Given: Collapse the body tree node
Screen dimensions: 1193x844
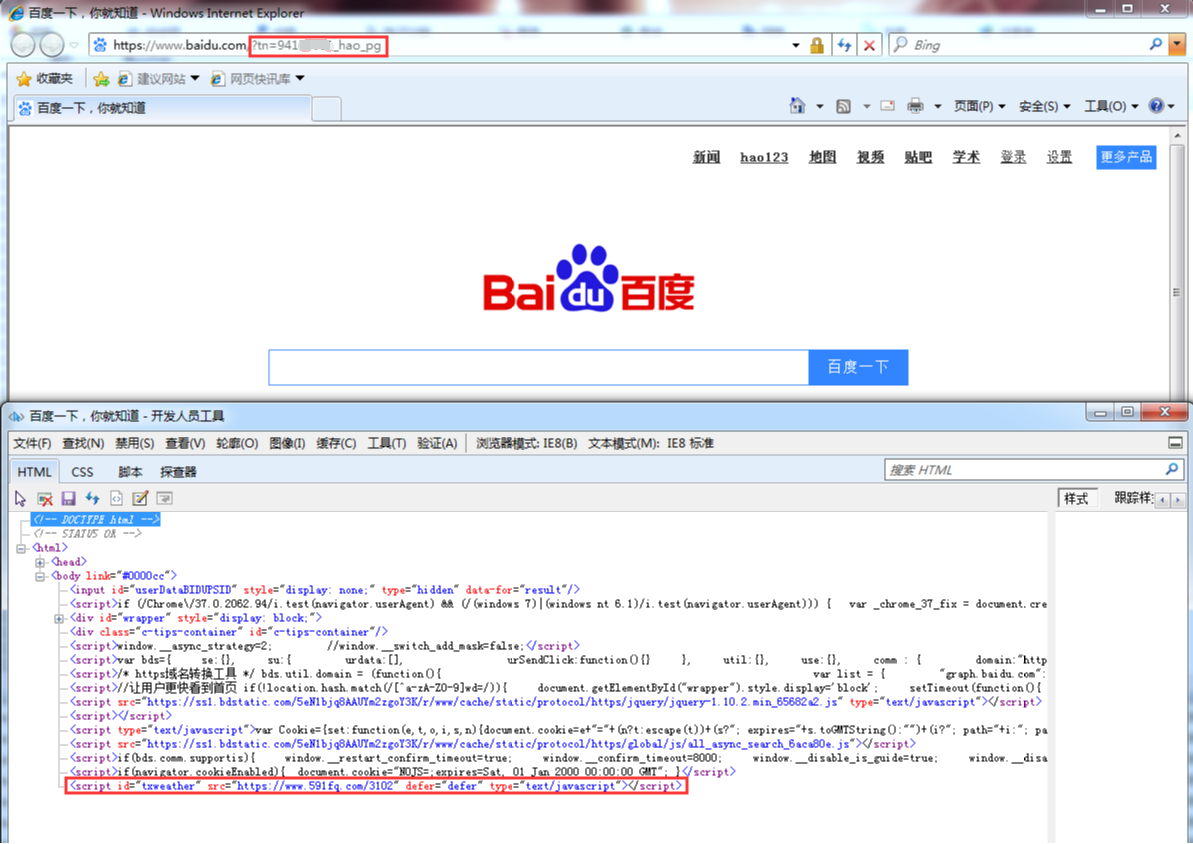Looking at the screenshot, I should pyautogui.click(x=40, y=576).
